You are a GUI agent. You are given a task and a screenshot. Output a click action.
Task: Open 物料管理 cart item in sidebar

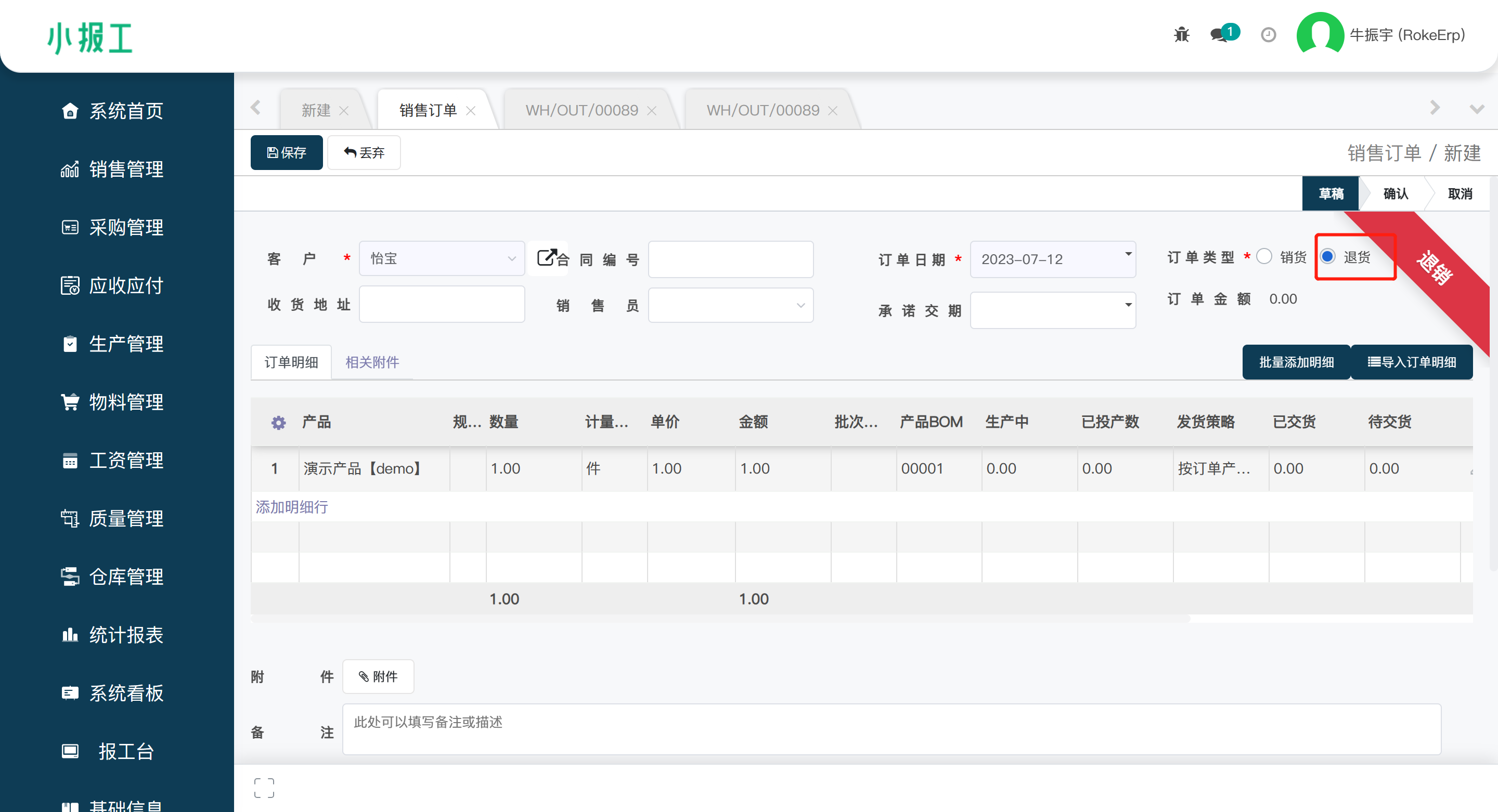tap(125, 402)
